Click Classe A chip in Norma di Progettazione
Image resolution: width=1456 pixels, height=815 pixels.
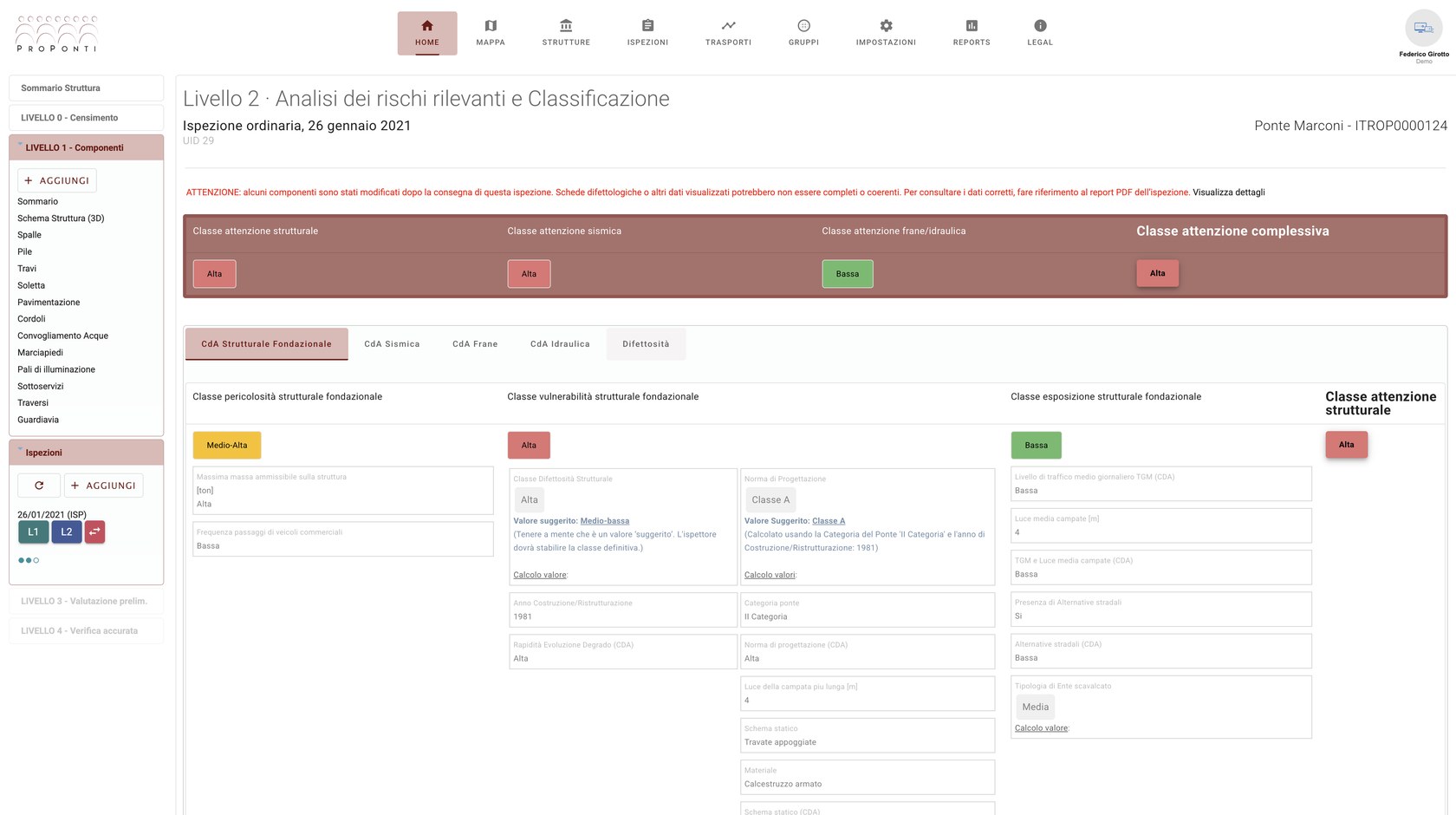tap(771, 500)
